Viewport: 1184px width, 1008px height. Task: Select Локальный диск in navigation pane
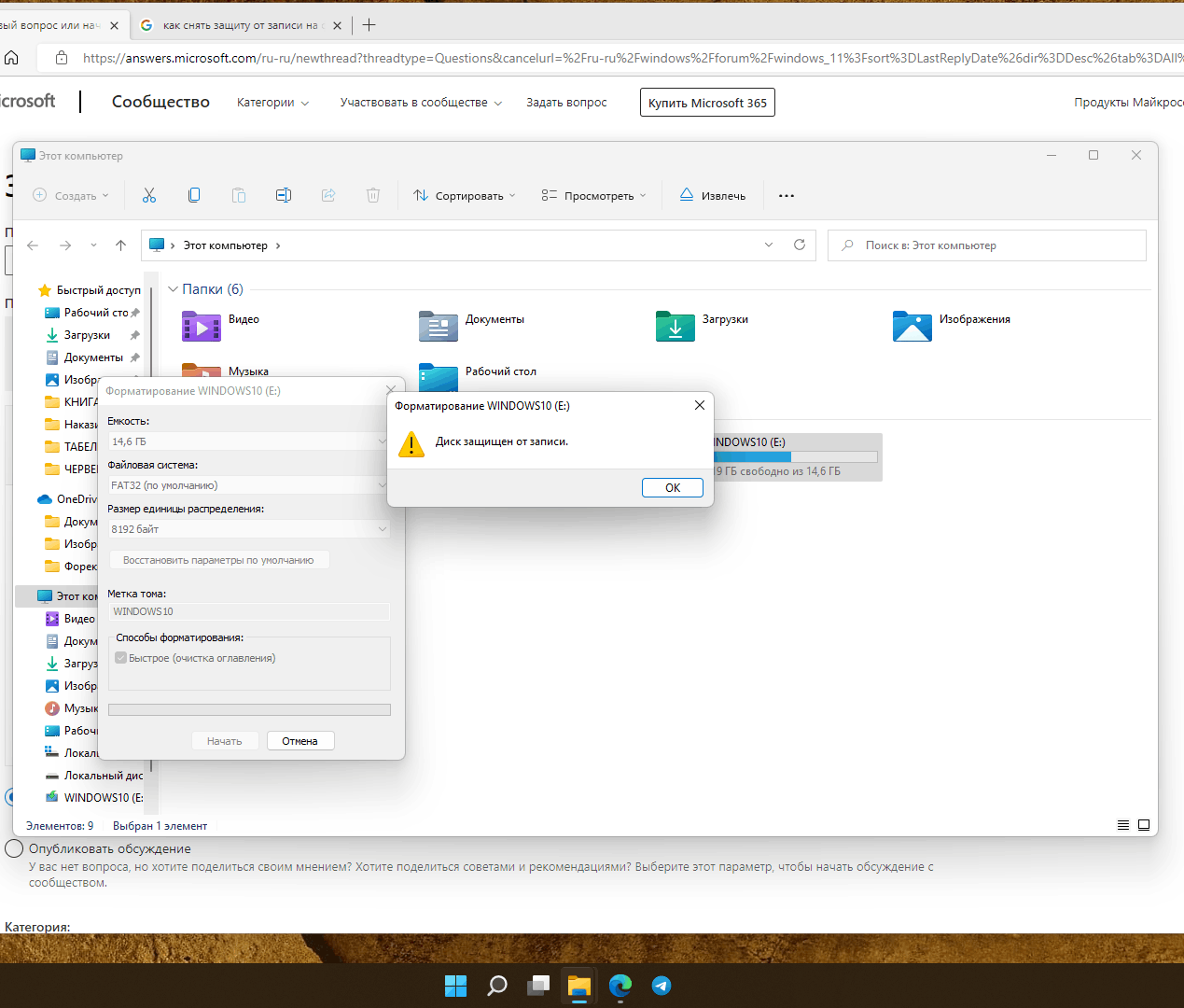coord(94,776)
